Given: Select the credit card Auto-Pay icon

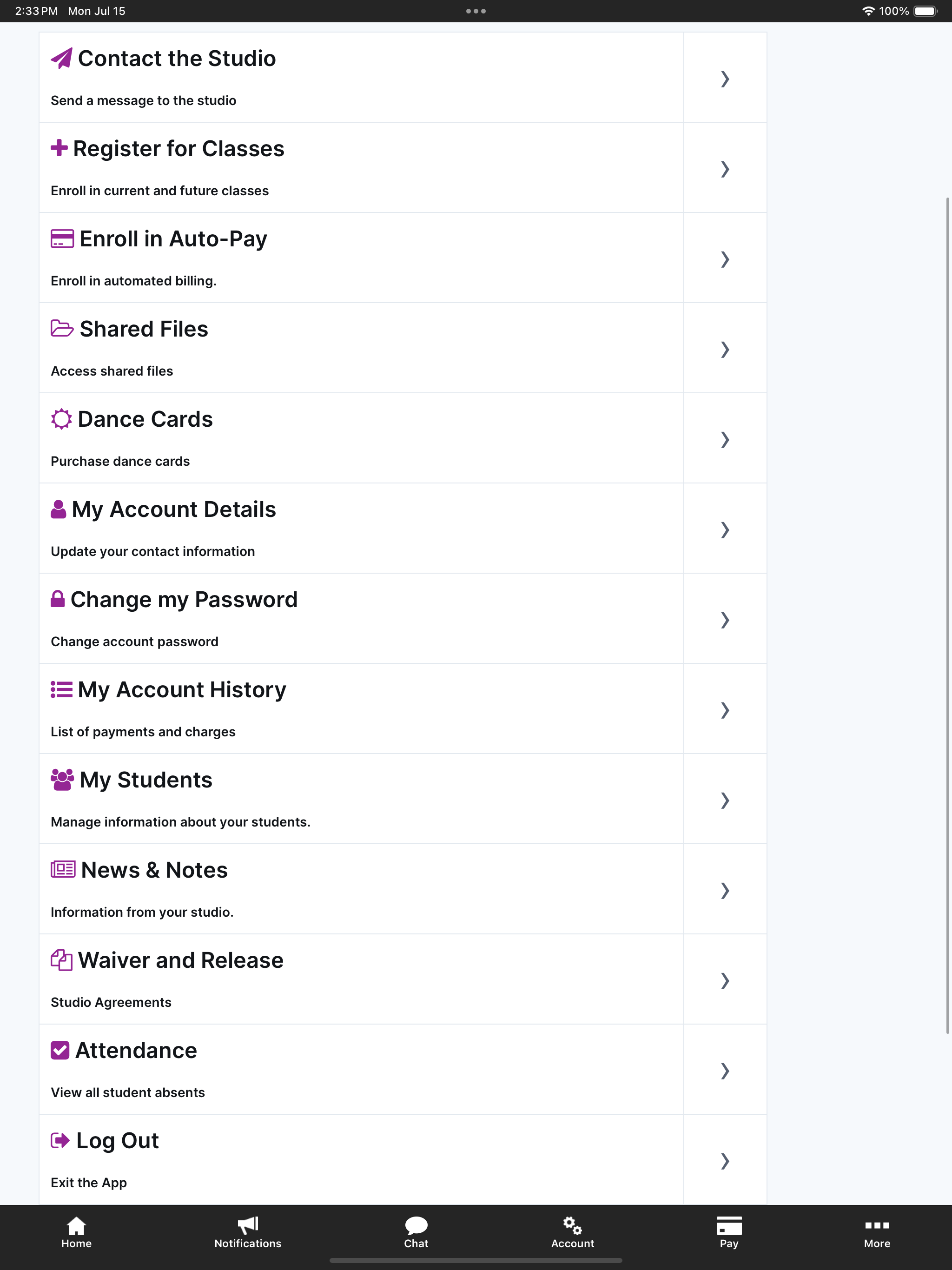Looking at the screenshot, I should [62, 238].
